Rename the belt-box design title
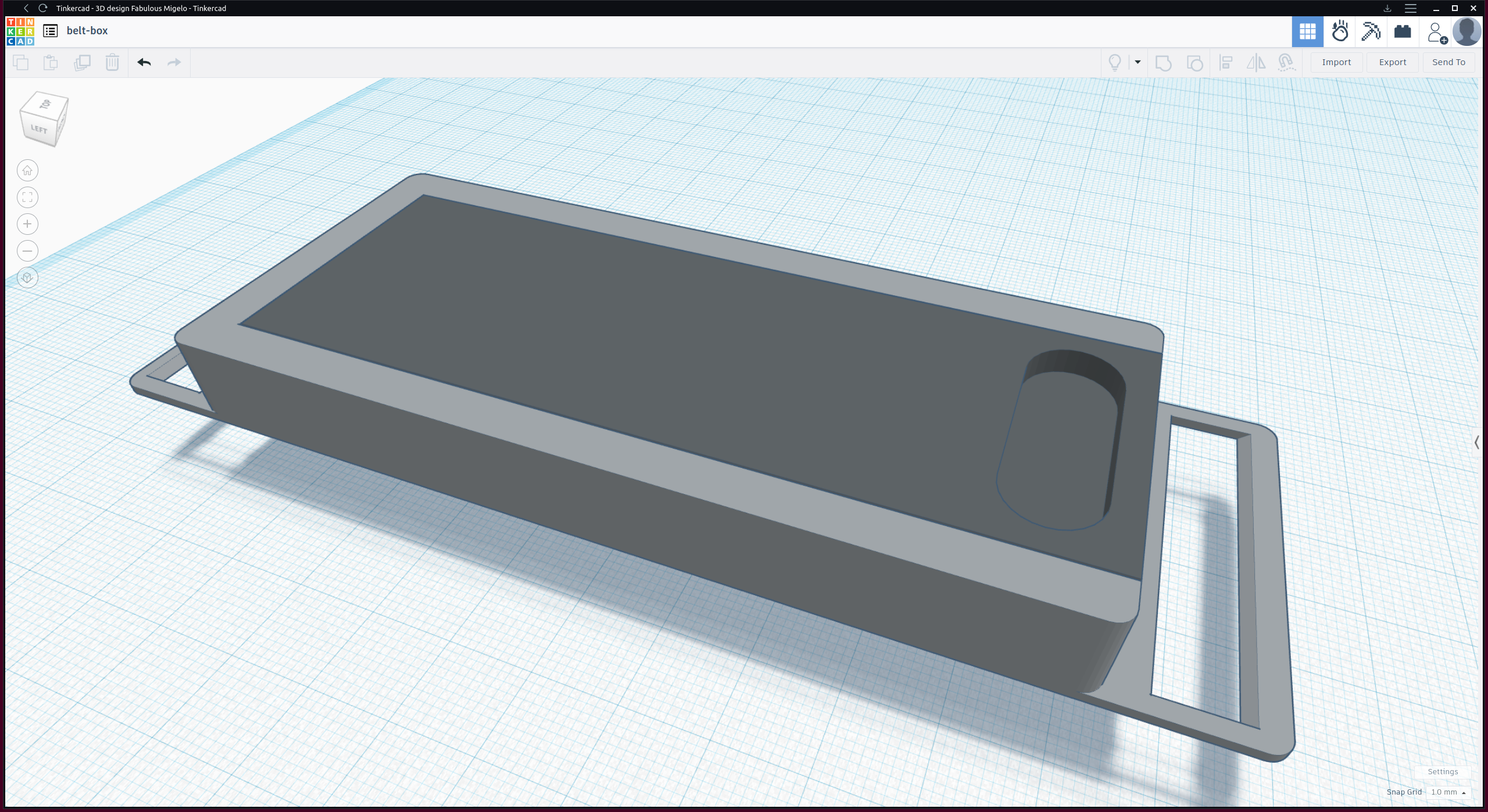 [87, 31]
